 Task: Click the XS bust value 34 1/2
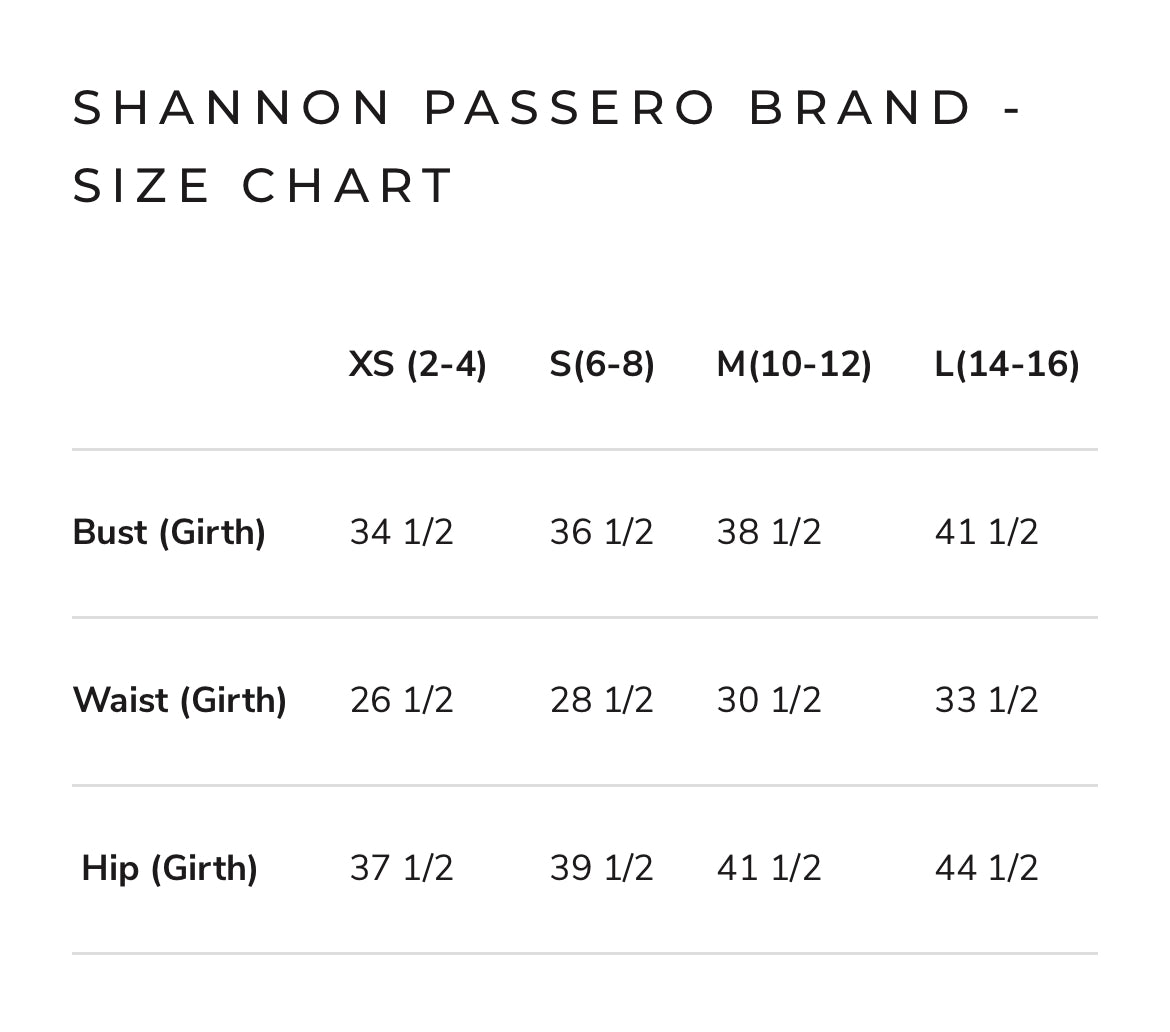tap(401, 532)
